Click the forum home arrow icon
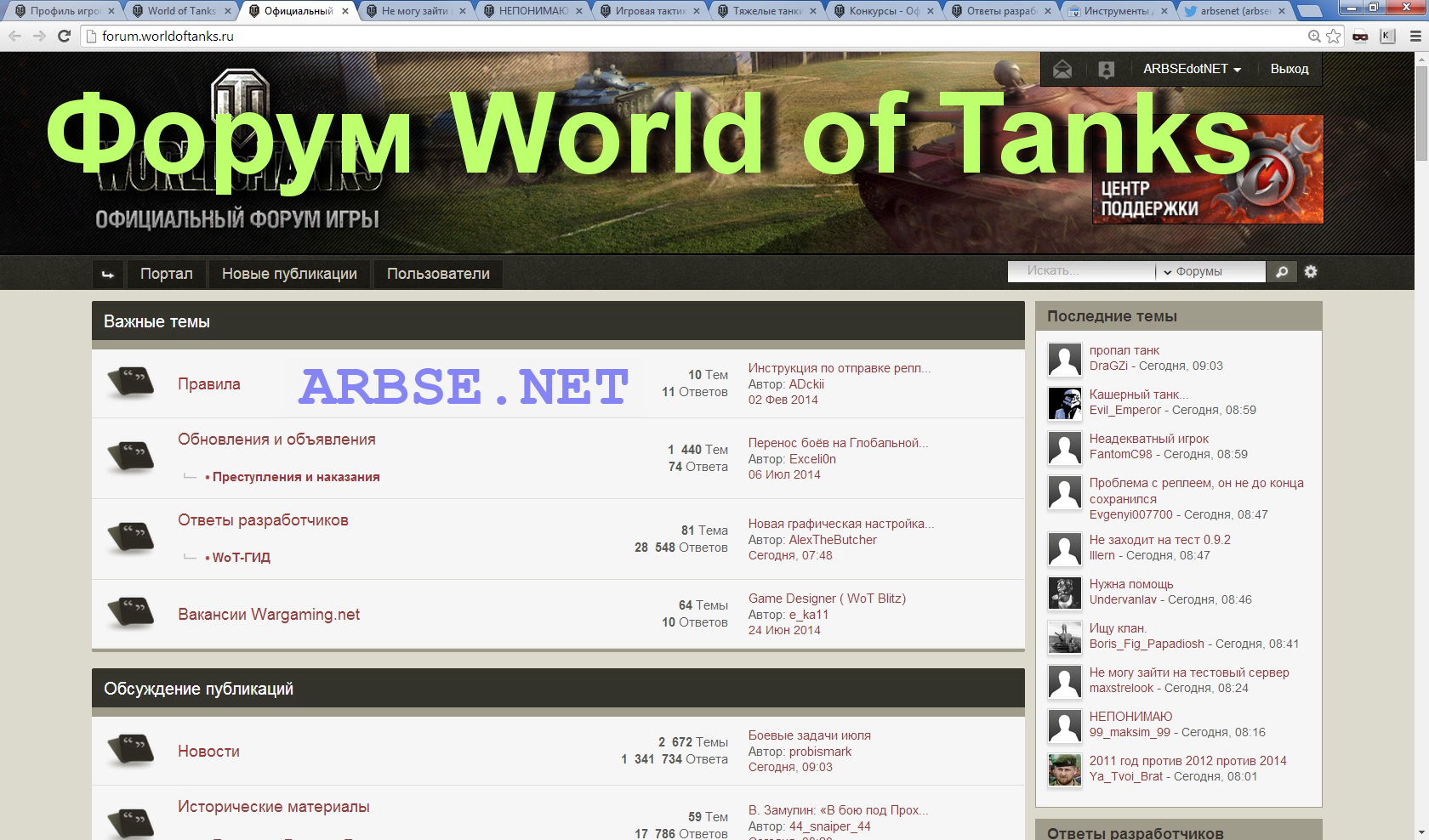The image size is (1429, 840). click(x=108, y=274)
